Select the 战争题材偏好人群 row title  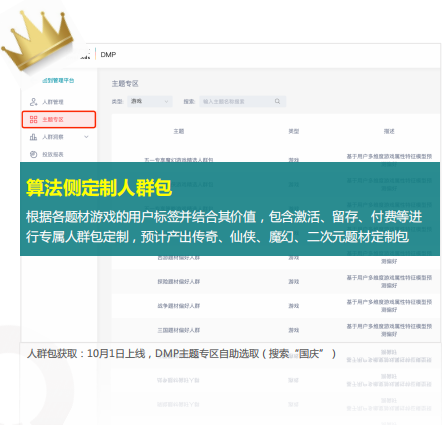pyautogui.click(x=179, y=306)
